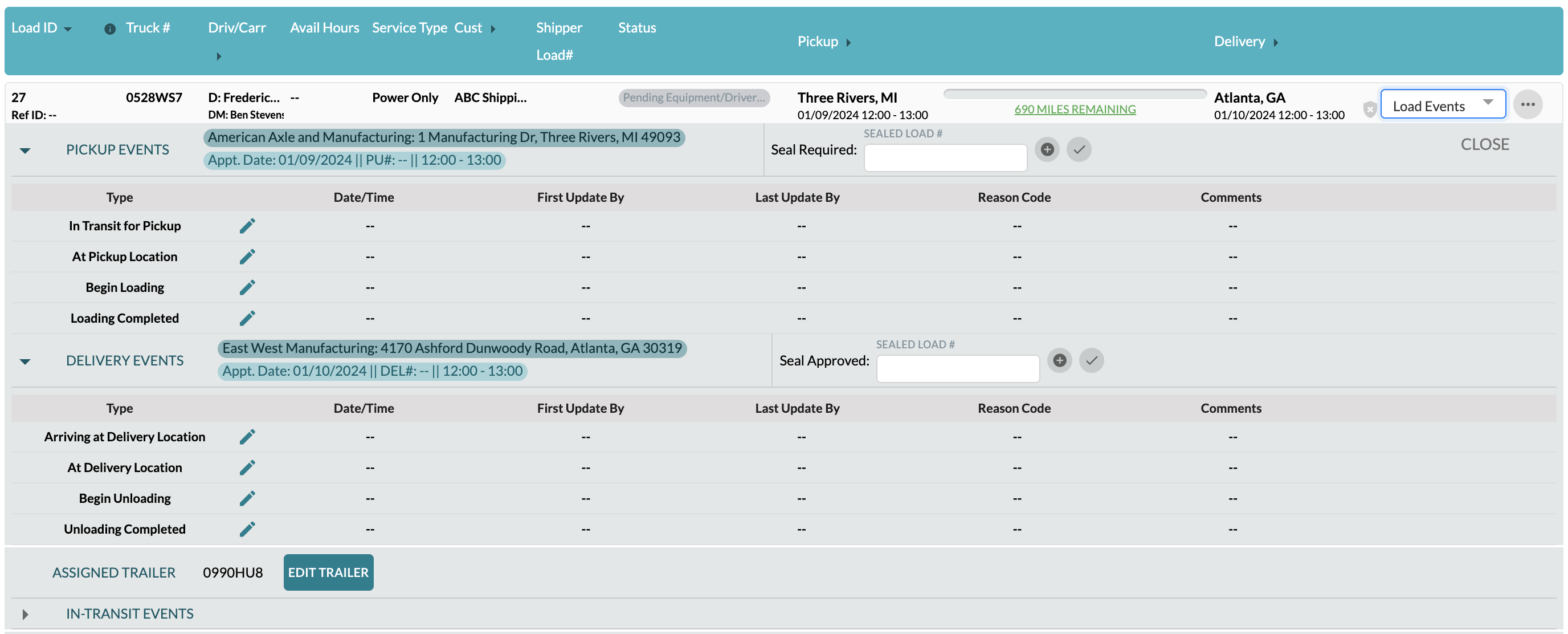1568x634 pixels.
Task: Click the Shipper Load# column header
Action: [559, 41]
